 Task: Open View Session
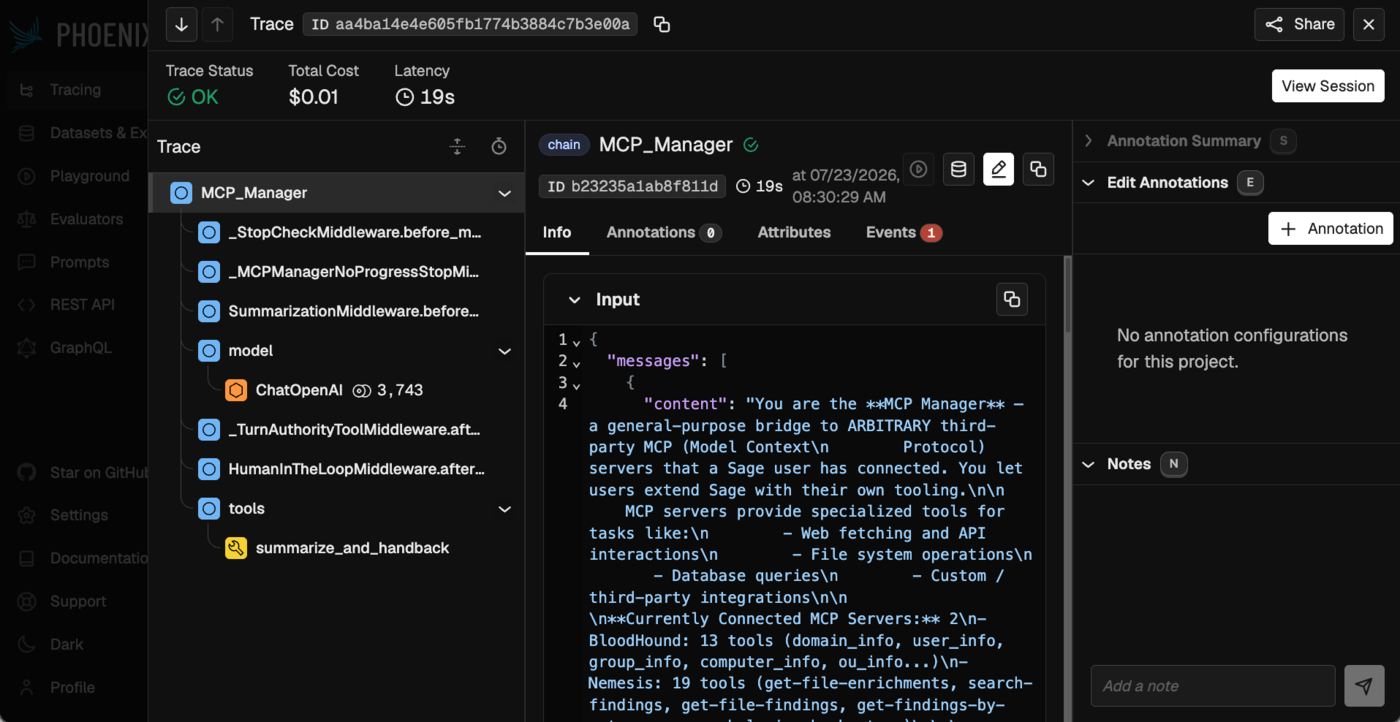pos(1328,86)
